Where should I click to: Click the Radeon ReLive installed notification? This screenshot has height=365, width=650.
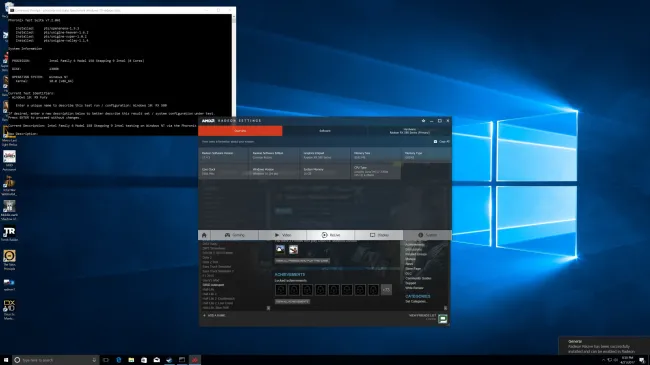pyautogui.click(x=604, y=346)
